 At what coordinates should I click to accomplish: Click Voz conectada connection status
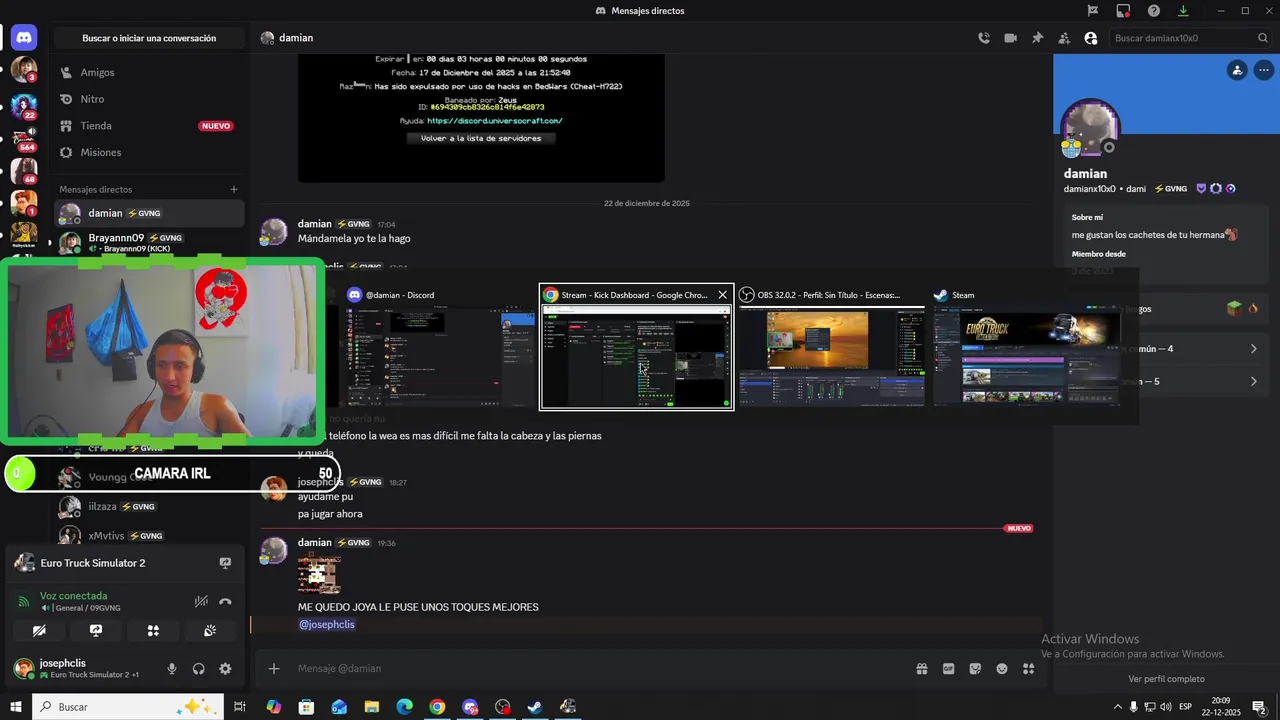point(73,596)
